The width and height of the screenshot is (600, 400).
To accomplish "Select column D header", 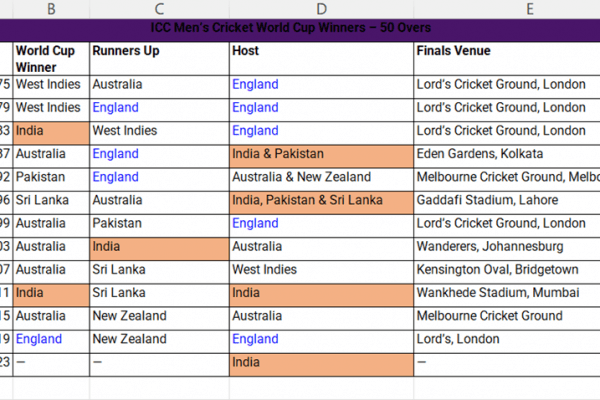I will pos(321,9).
